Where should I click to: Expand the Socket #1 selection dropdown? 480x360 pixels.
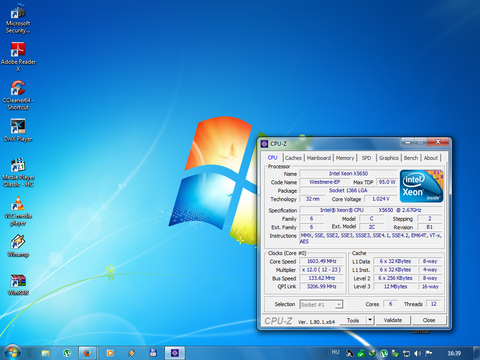point(339,304)
